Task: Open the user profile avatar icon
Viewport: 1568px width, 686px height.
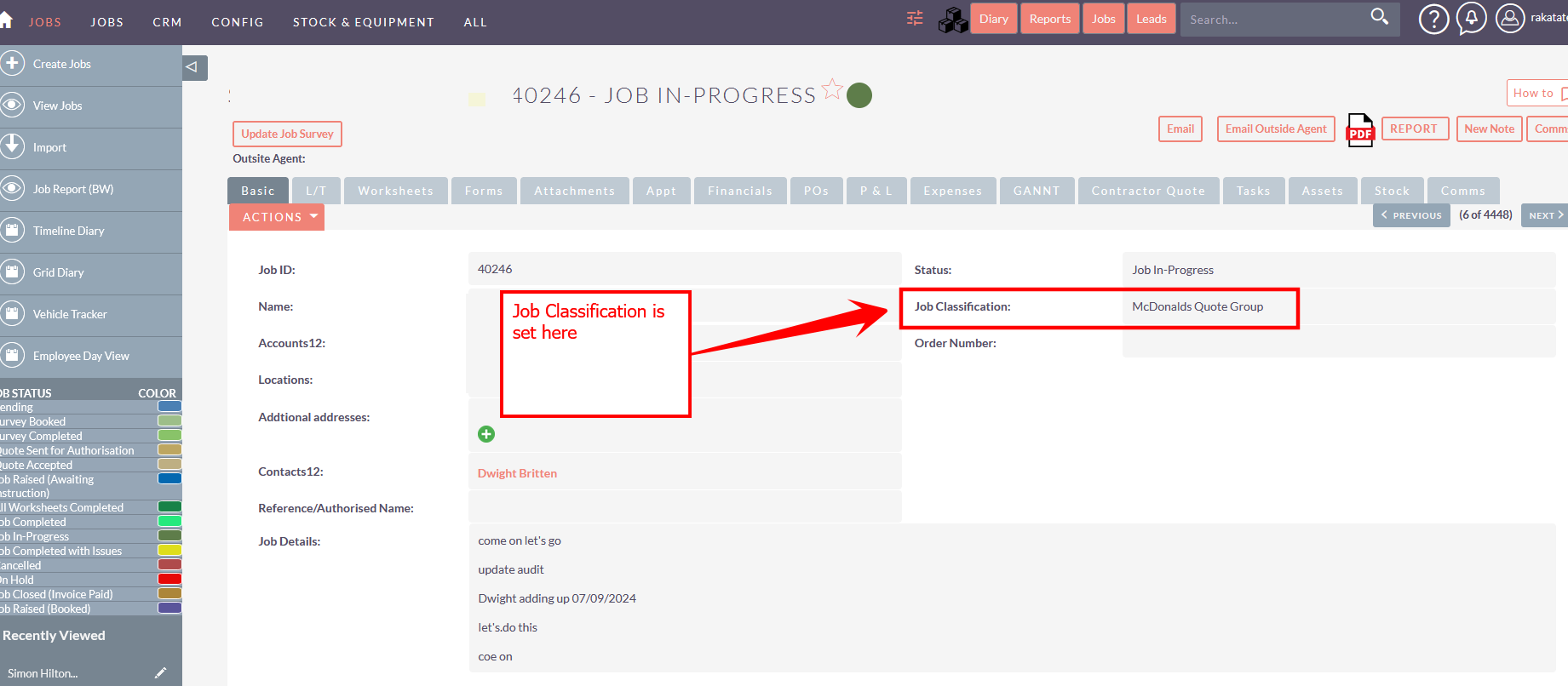Action: click(x=1509, y=18)
